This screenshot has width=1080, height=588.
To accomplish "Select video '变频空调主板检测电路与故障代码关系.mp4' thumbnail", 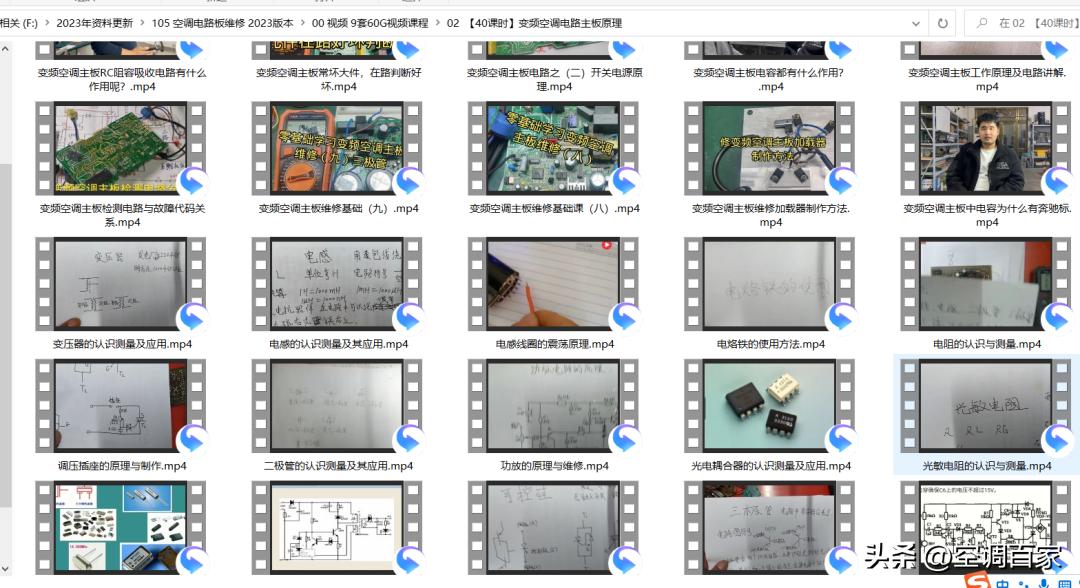I will click(121, 148).
